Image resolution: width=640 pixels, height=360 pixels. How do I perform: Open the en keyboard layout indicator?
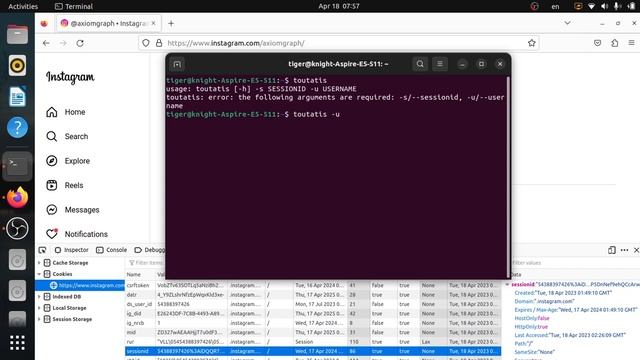click(555, 6)
